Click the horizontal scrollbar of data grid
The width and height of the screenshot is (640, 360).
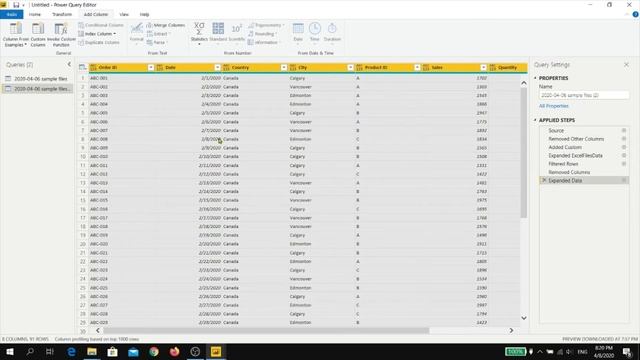(266, 331)
